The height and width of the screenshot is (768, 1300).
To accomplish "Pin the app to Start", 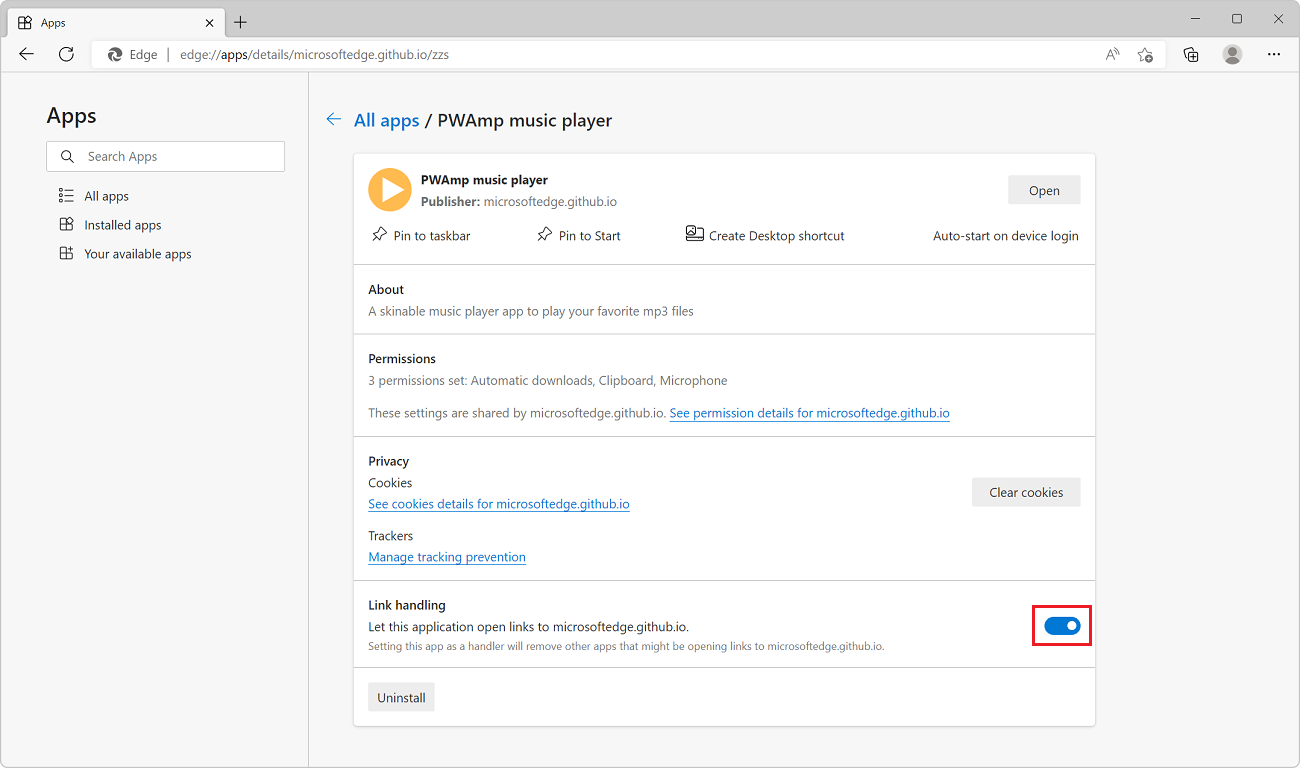I will (578, 235).
